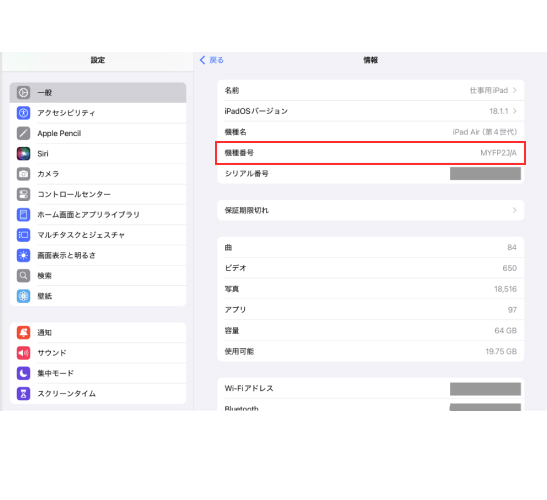Click the Display & Brightness sun icon
The height and width of the screenshot is (500, 547).
23,255
